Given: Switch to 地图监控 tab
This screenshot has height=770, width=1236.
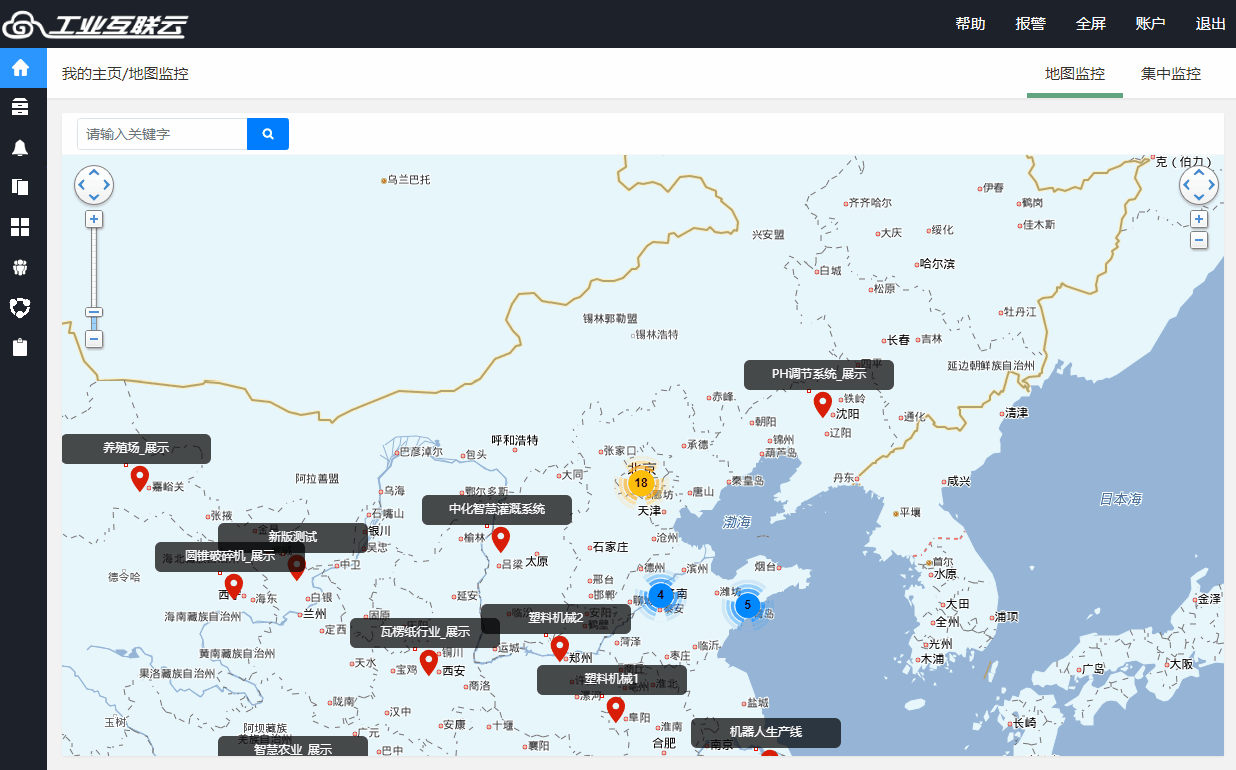Looking at the screenshot, I should 1075,74.
